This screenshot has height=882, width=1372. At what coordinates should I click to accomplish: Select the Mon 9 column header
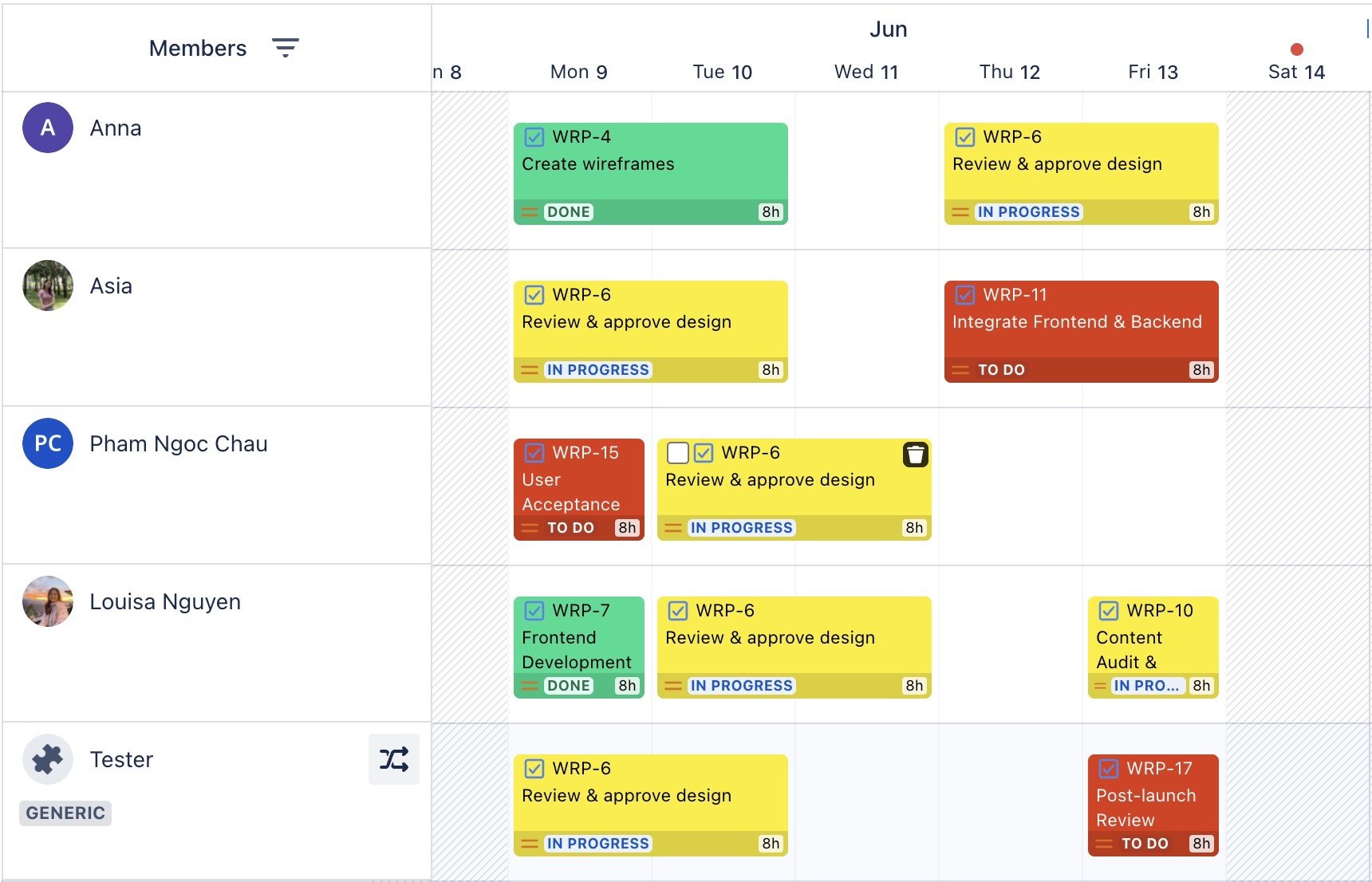[579, 71]
